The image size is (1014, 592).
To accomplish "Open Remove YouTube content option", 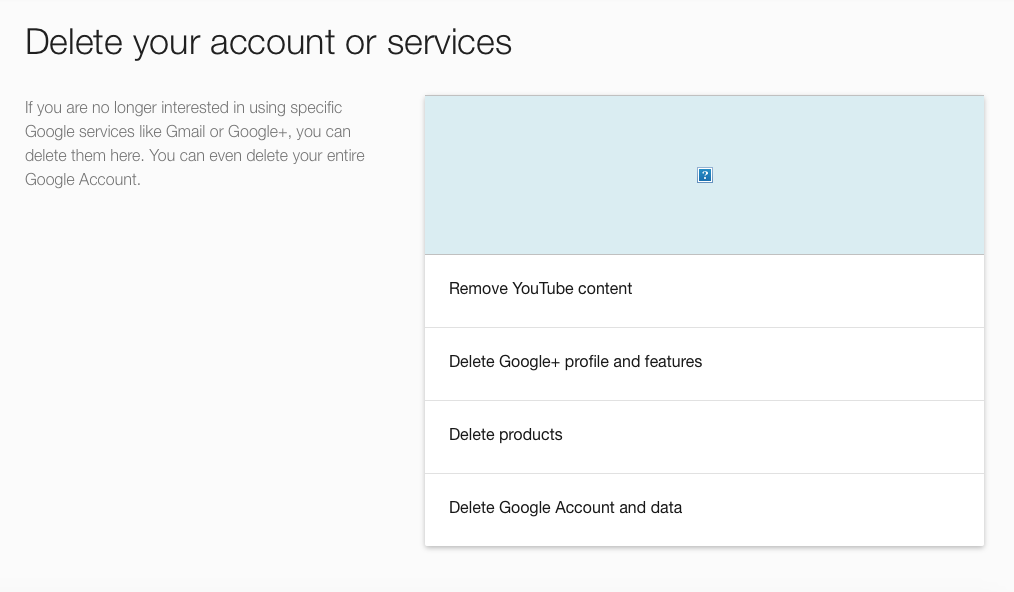I will coord(704,291).
